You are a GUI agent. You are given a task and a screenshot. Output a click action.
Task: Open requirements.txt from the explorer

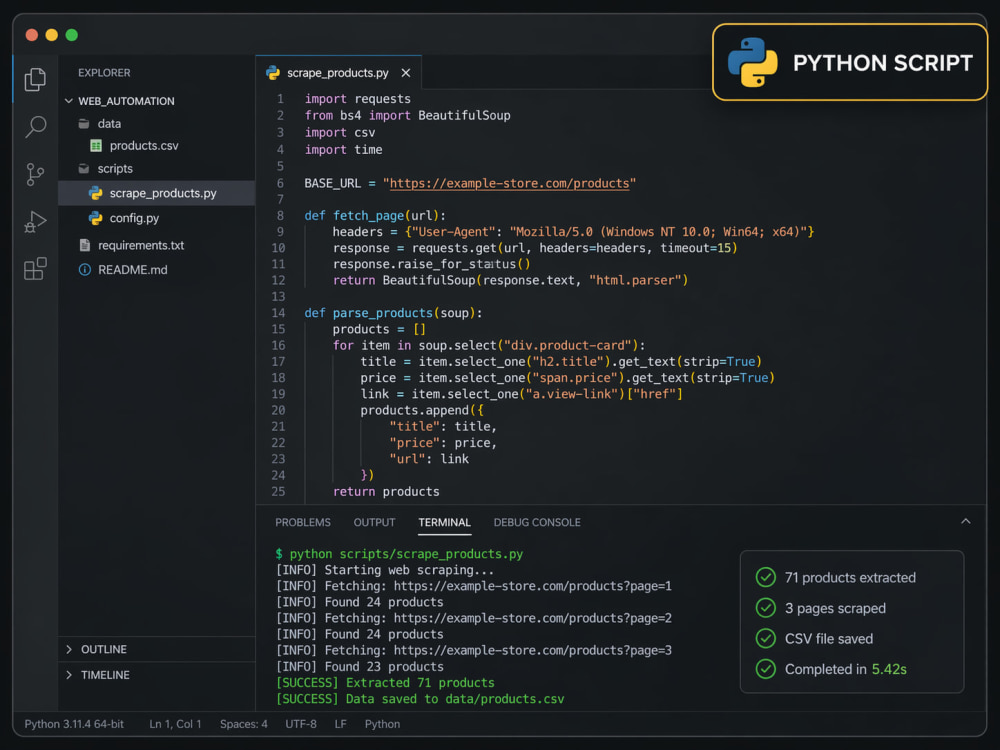point(141,245)
